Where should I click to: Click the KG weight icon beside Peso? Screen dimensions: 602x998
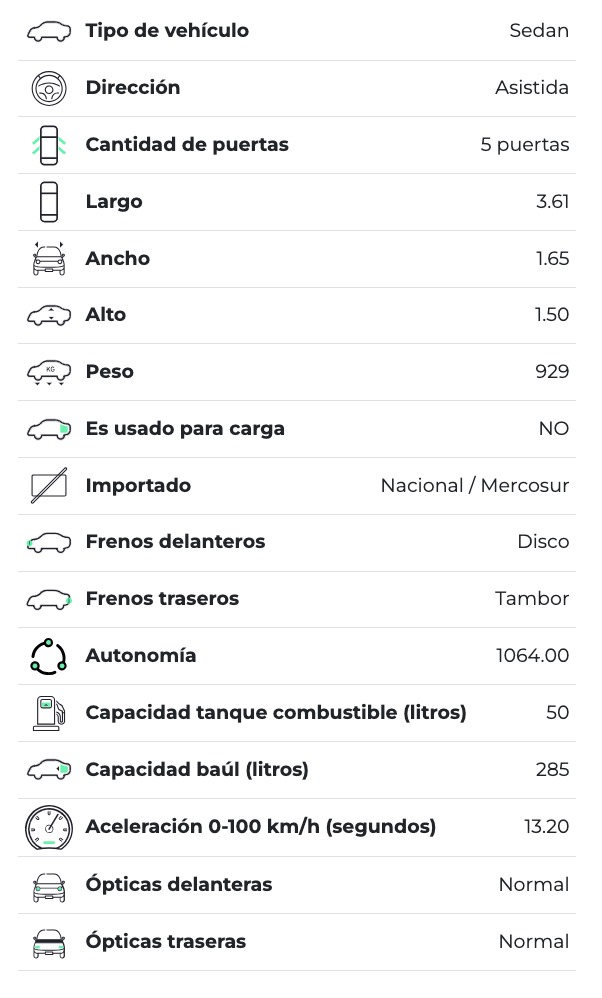tap(49, 372)
